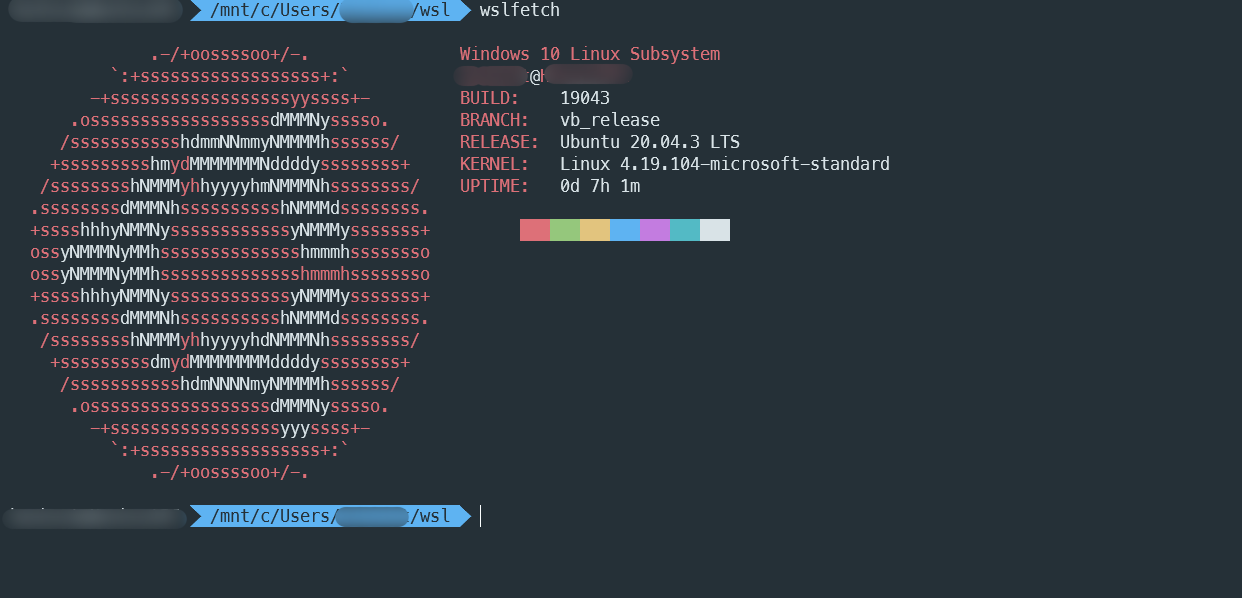Screen dimensions: 1242x598
Task: Click the purple color block in the palette
Action: pyautogui.click(x=655, y=230)
